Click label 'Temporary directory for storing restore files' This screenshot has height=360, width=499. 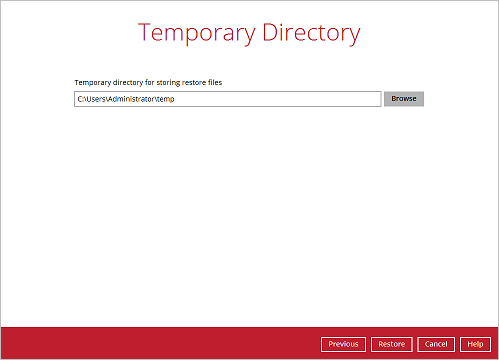click(x=148, y=82)
